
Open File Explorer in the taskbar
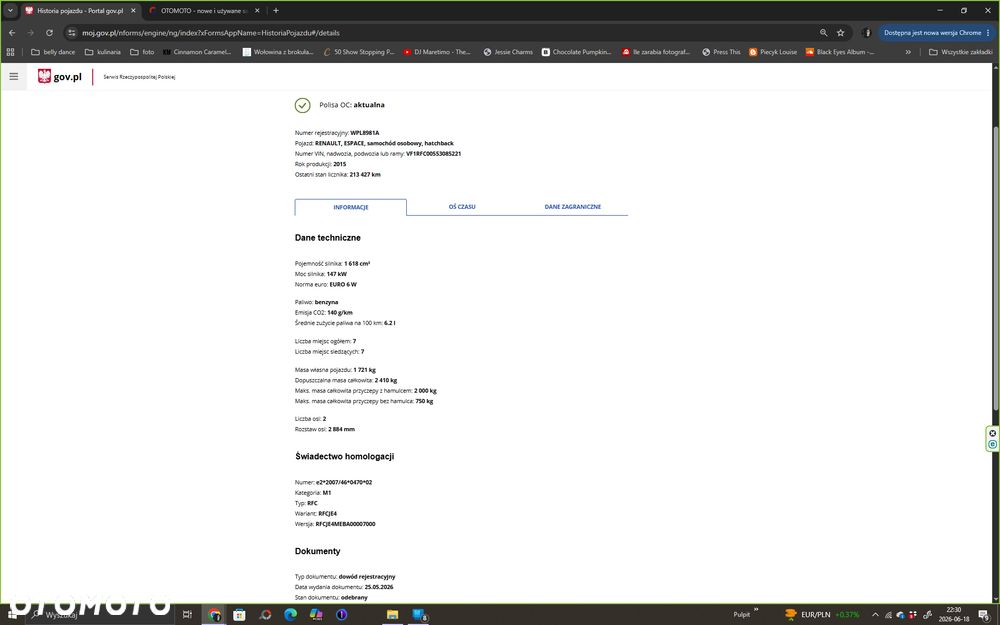coord(392,615)
